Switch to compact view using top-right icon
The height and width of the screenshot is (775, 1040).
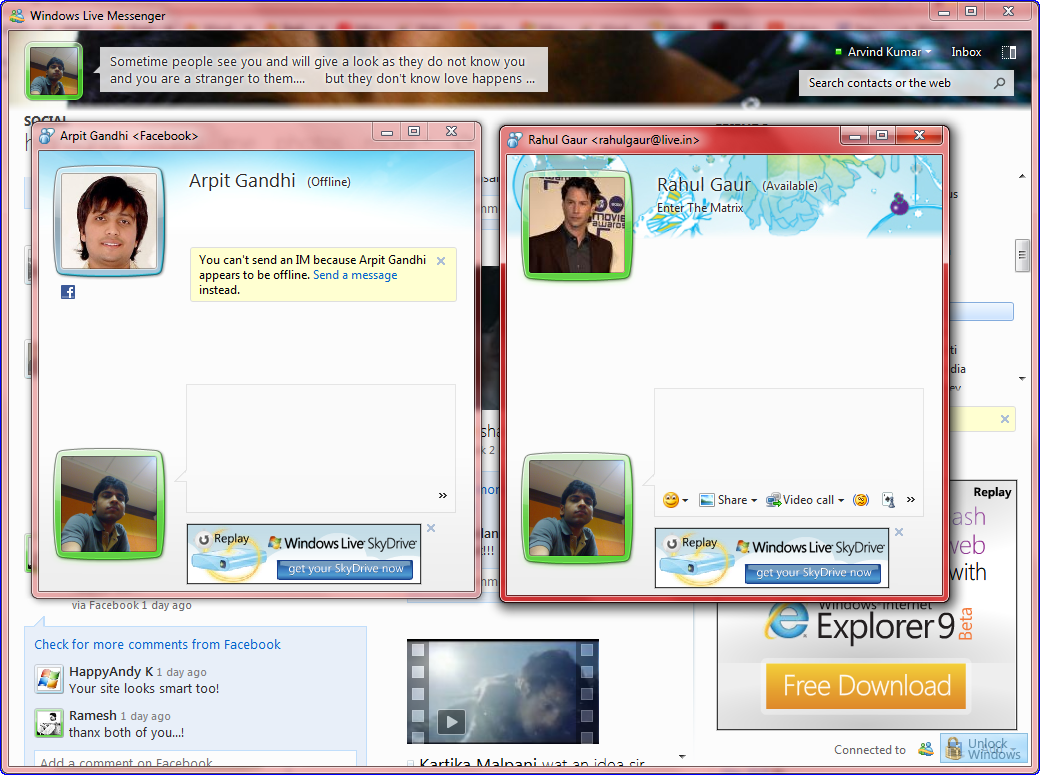tap(1009, 52)
